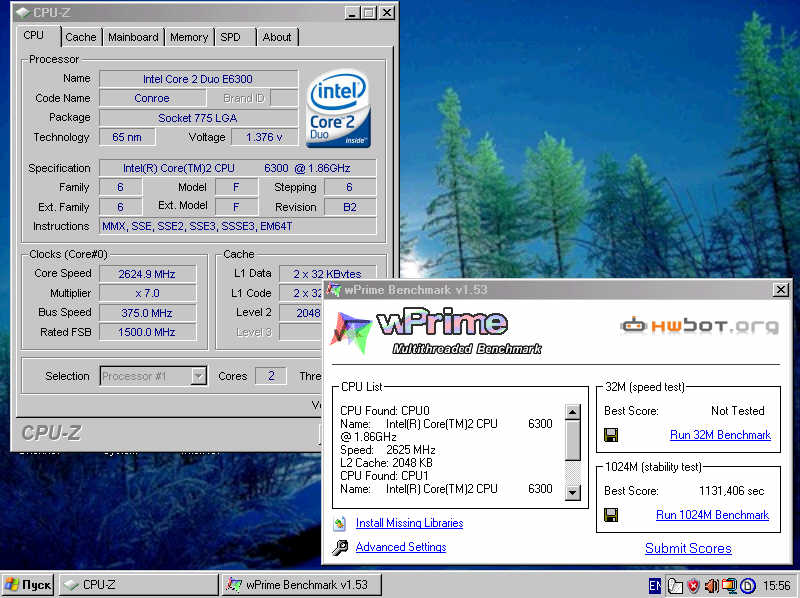Image resolution: width=800 pixels, height=598 pixels.
Task: Click the Name field Intel Core 2 Duo E6300
Action: coord(198,79)
